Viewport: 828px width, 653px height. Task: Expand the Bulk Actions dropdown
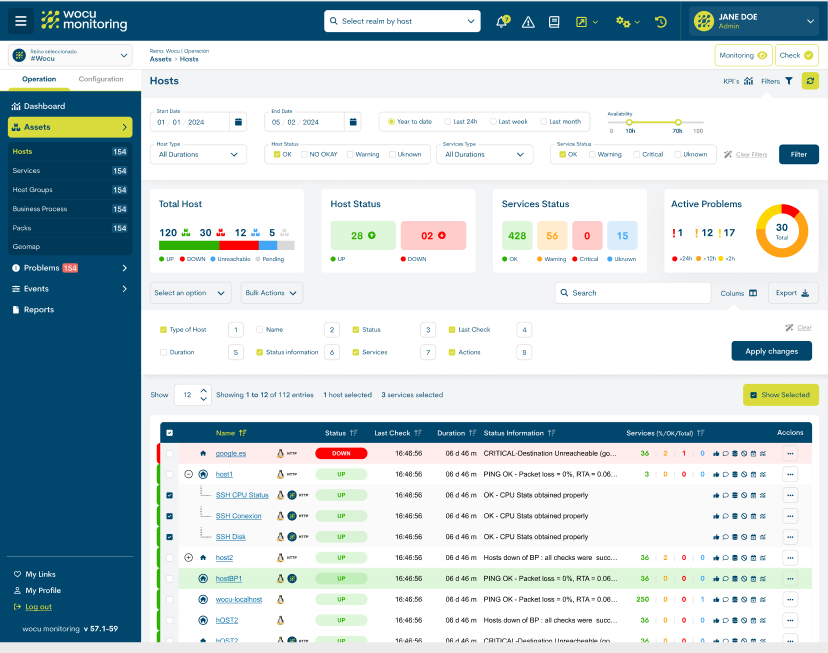[272, 293]
